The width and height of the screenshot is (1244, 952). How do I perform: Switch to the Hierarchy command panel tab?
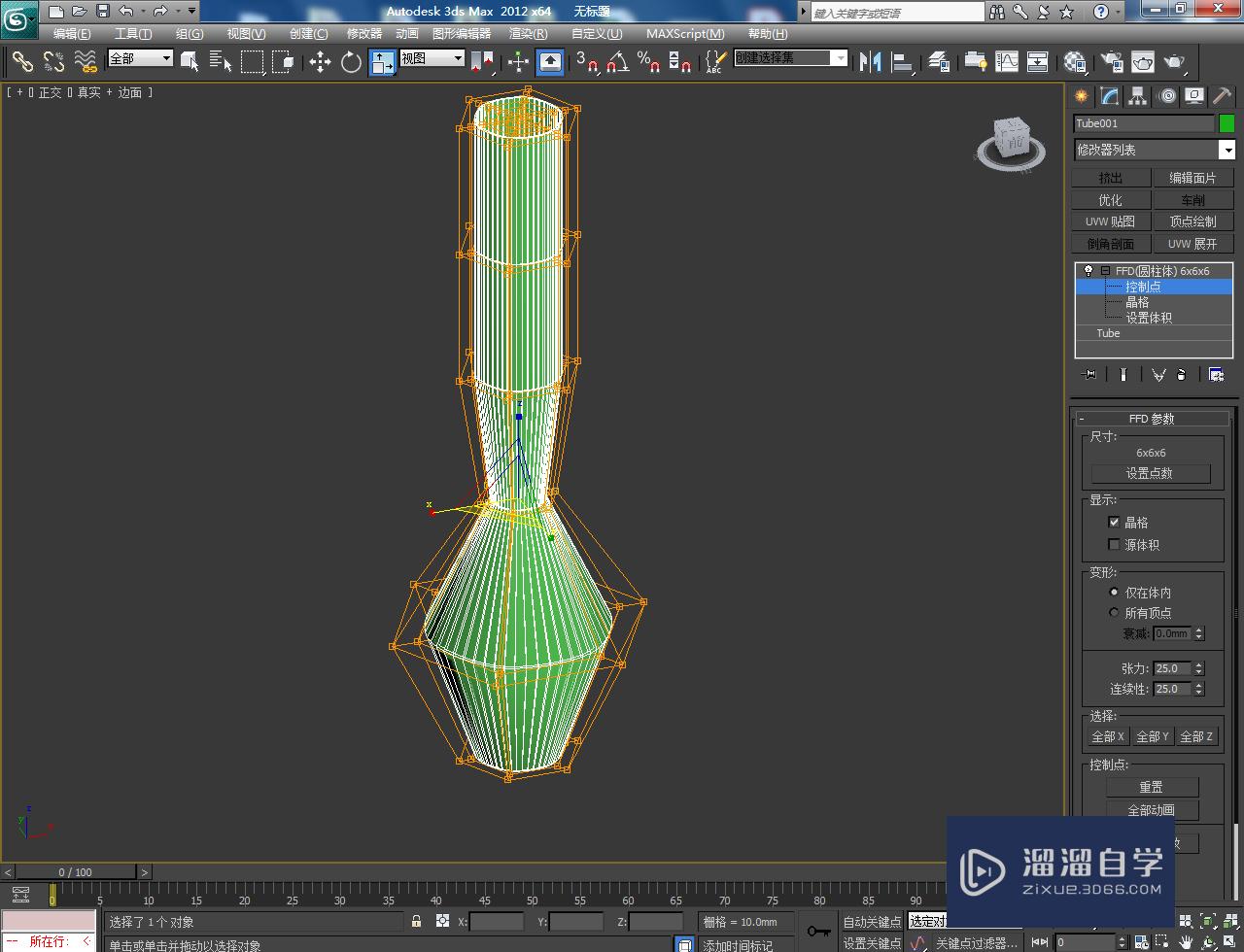(x=1138, y=96)
